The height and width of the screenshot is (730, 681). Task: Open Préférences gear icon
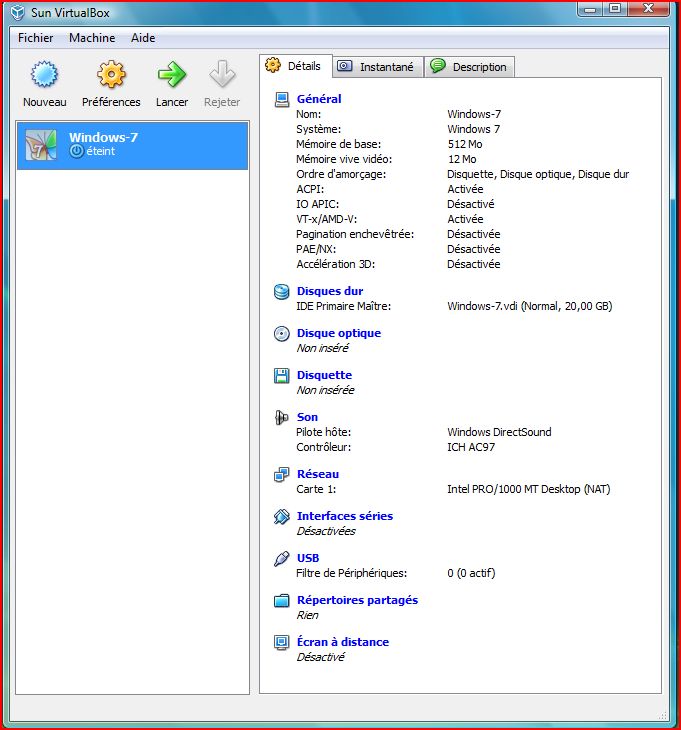pyautogui.click(x=111, y=74)
